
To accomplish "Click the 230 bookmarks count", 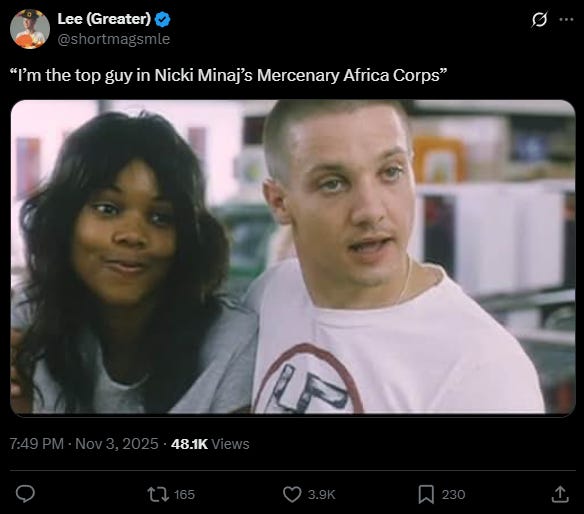I will [453, 494].
